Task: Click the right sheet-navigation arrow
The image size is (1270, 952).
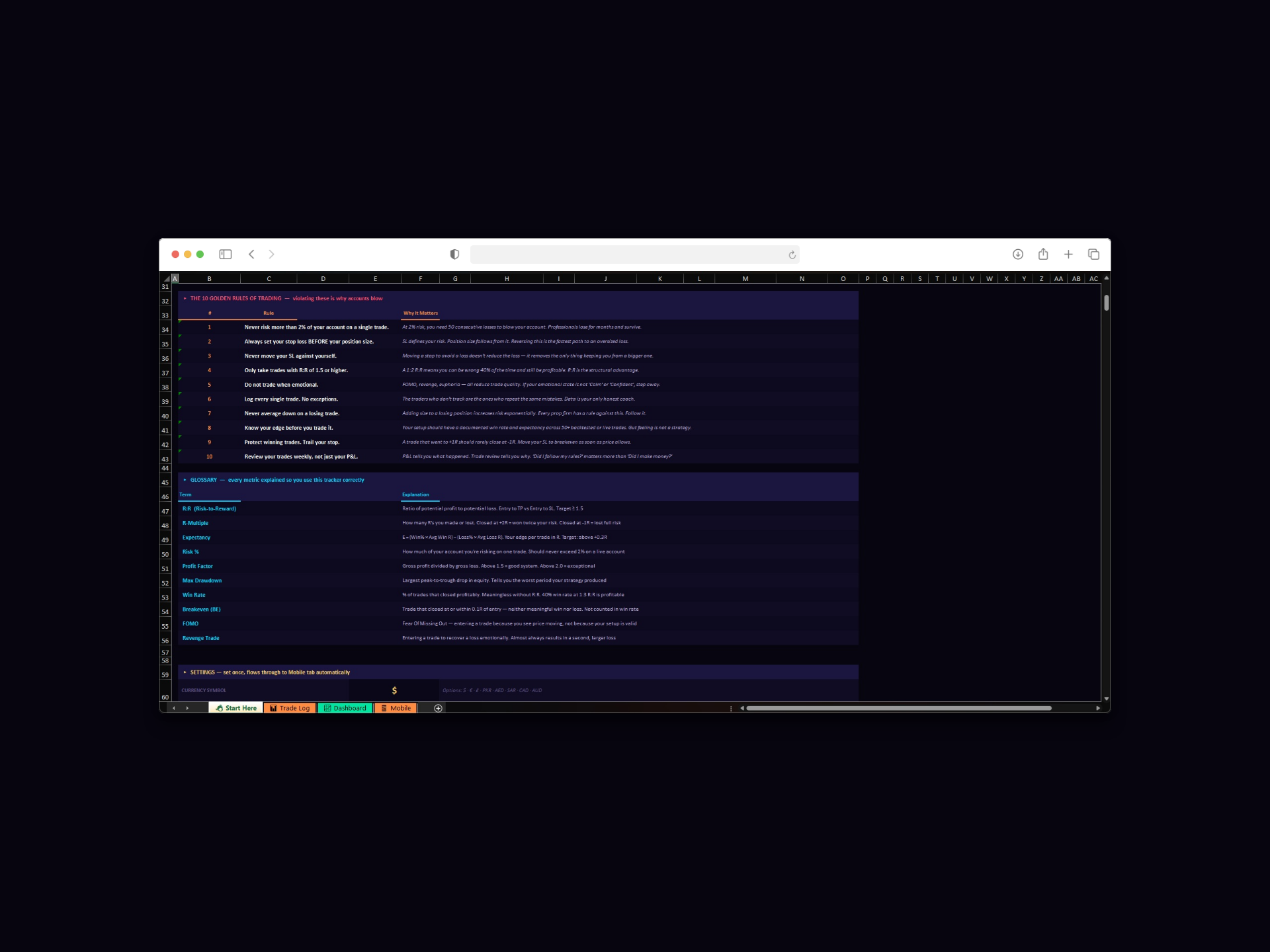Action: 189,707
